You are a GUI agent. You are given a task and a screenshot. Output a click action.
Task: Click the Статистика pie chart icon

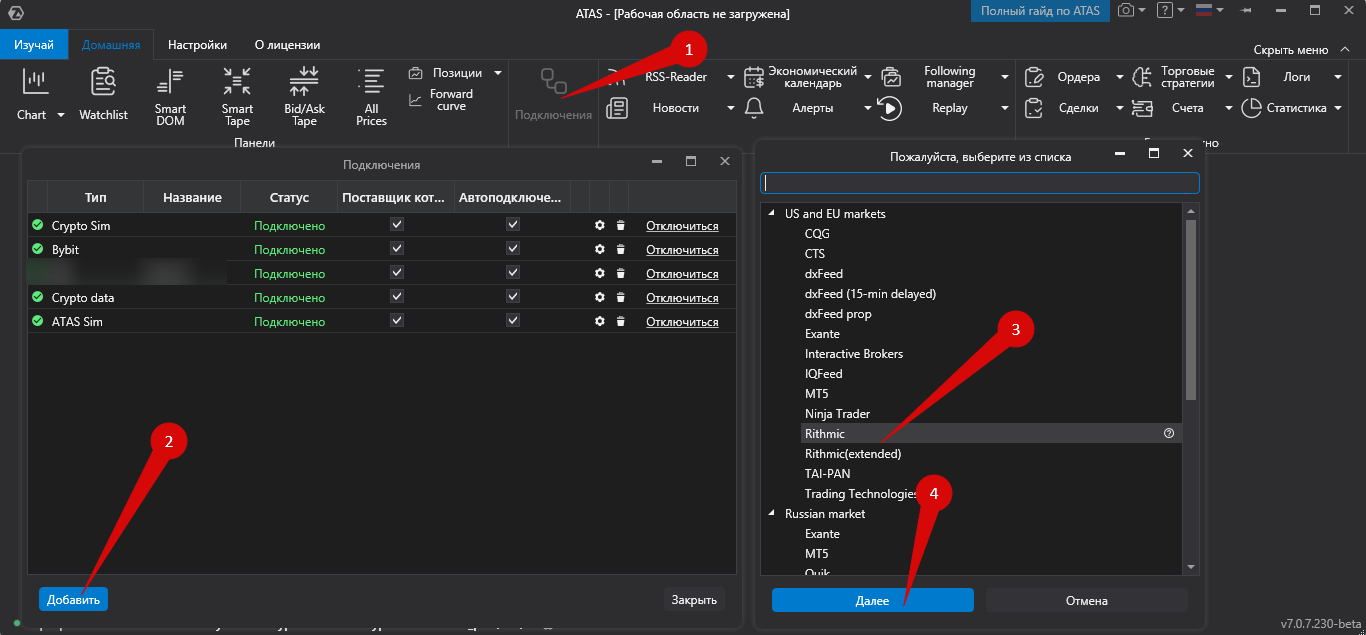(1251, 107)
